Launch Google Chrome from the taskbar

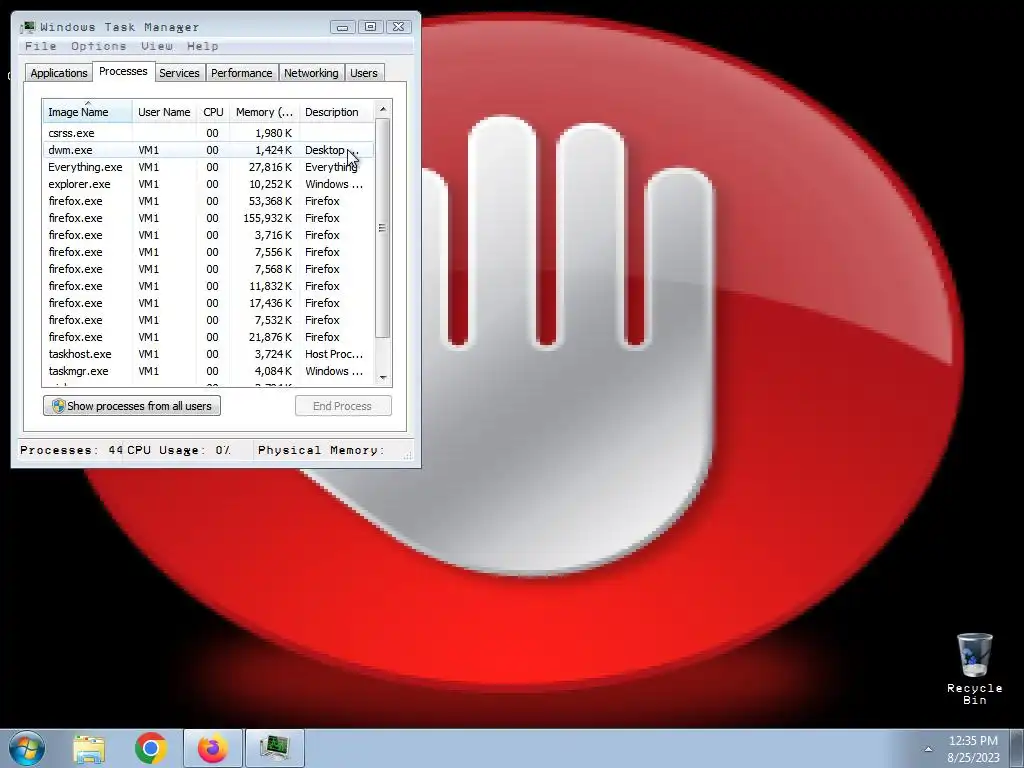coord(151,748)
